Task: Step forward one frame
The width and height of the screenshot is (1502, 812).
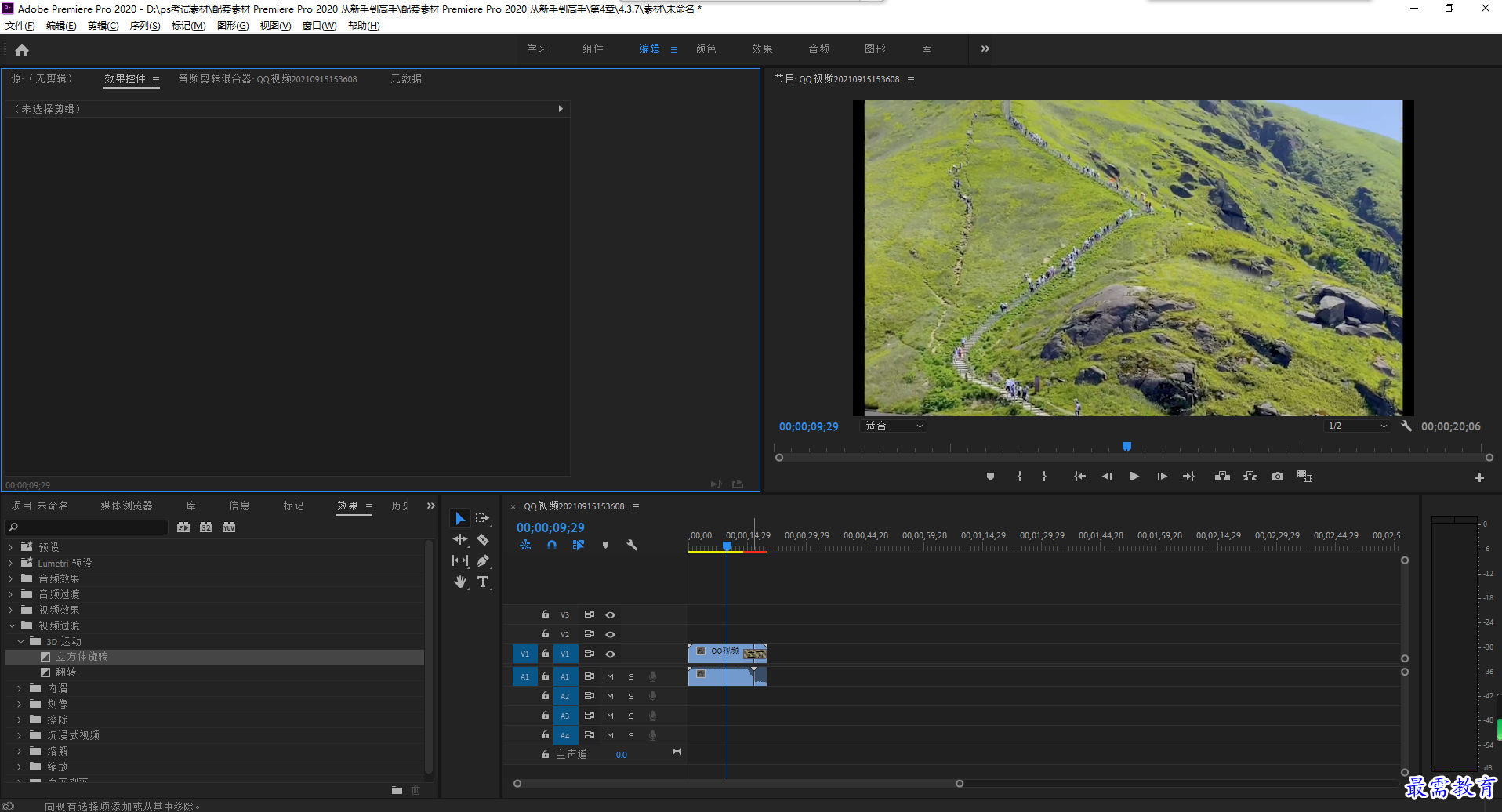Action: (1162, 477)
